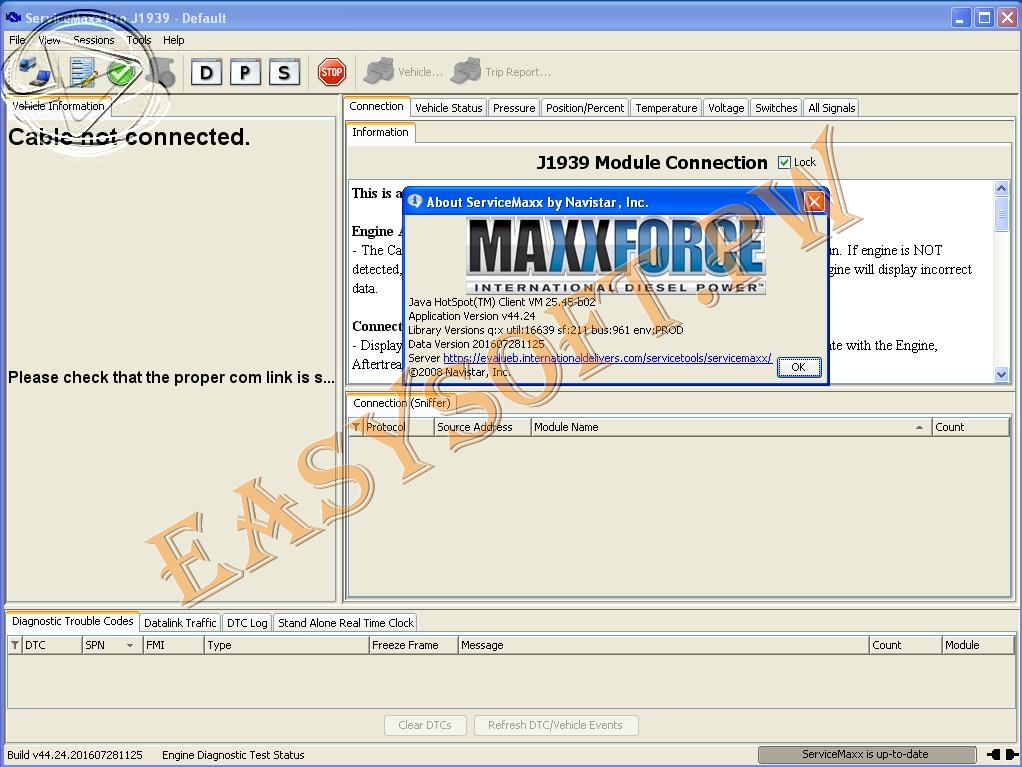Switch to the Vehicle Status tab
1022x767 pixels.
(x=448, y=108)
